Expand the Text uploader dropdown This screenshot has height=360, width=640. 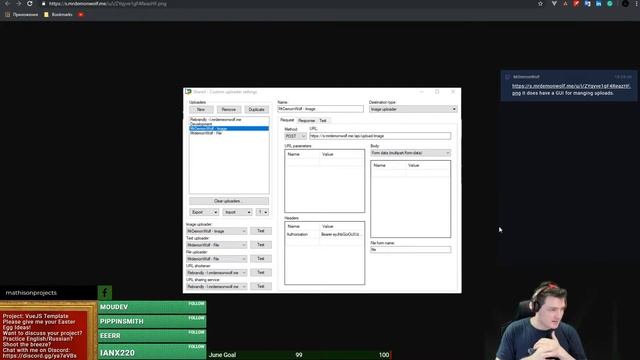[x=216, y=245]
